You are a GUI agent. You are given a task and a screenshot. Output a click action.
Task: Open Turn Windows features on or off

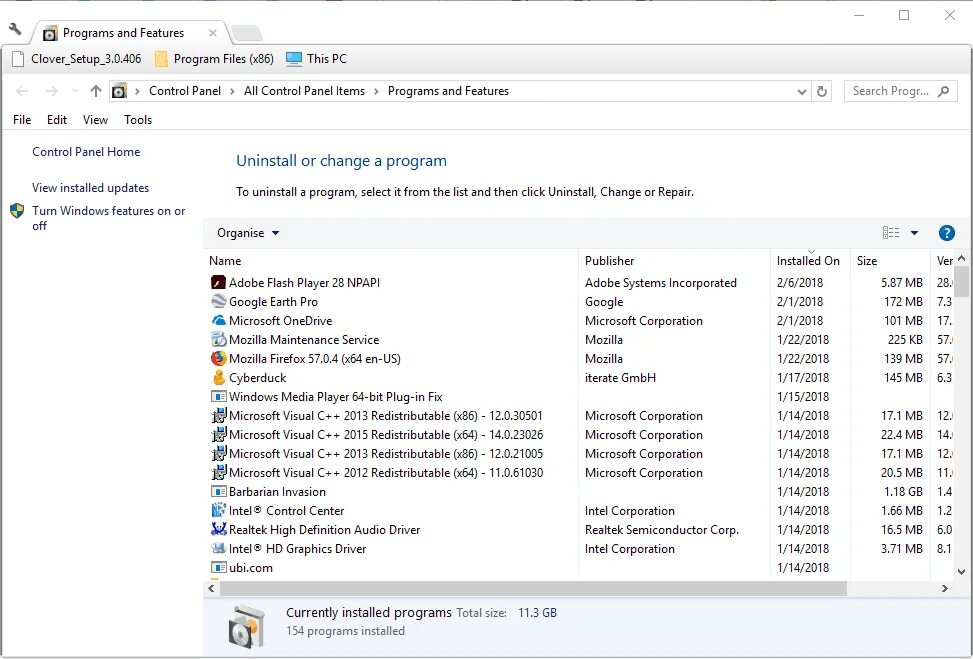[x=109, y=218]
